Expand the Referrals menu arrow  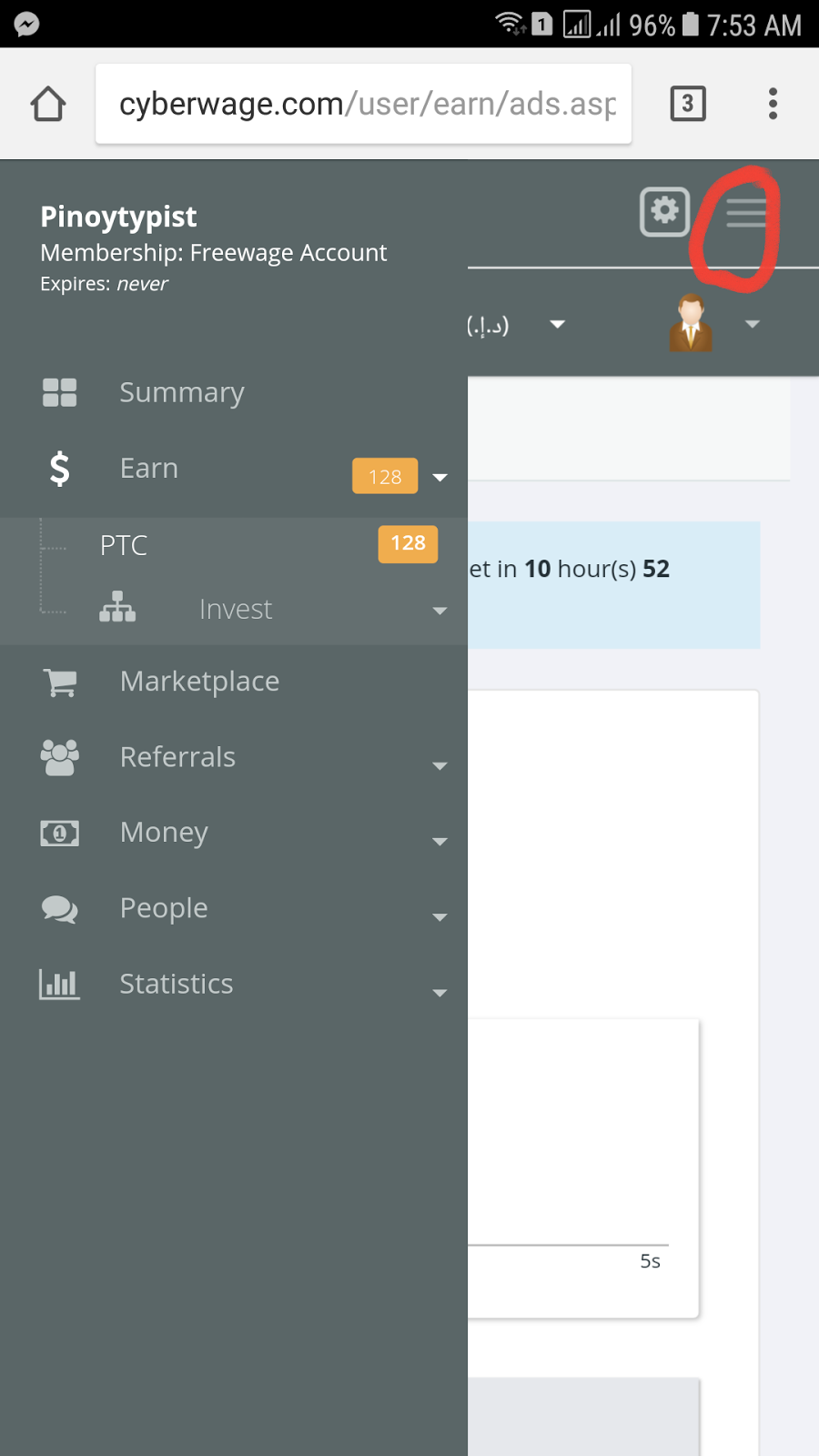[440, 766]
